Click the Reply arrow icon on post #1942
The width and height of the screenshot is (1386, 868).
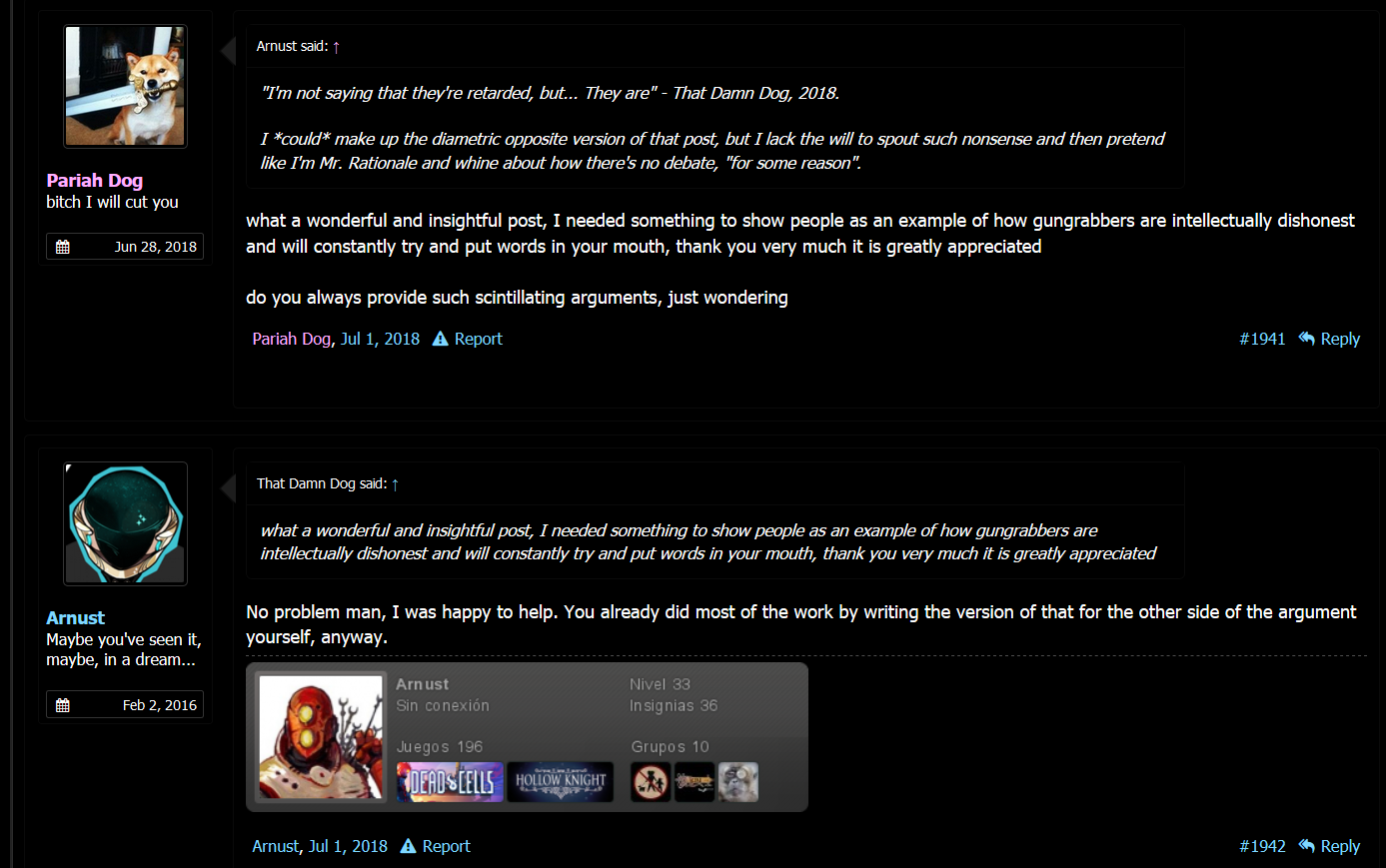pos(1306,846)
